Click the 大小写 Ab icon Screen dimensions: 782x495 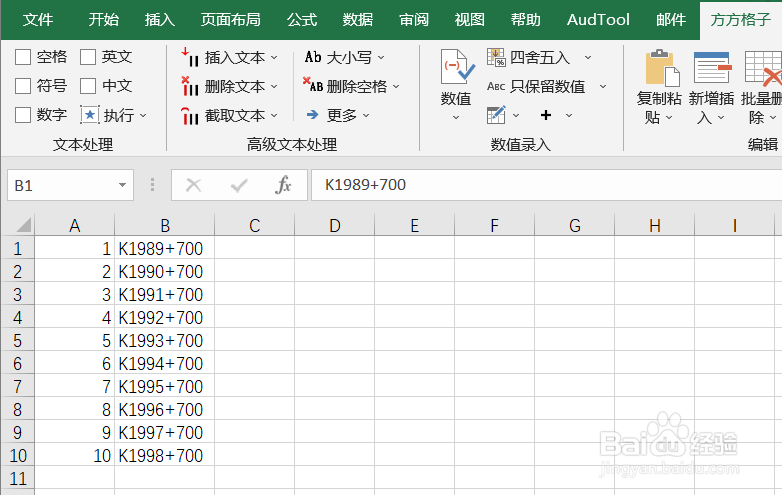tap(313, 57)
